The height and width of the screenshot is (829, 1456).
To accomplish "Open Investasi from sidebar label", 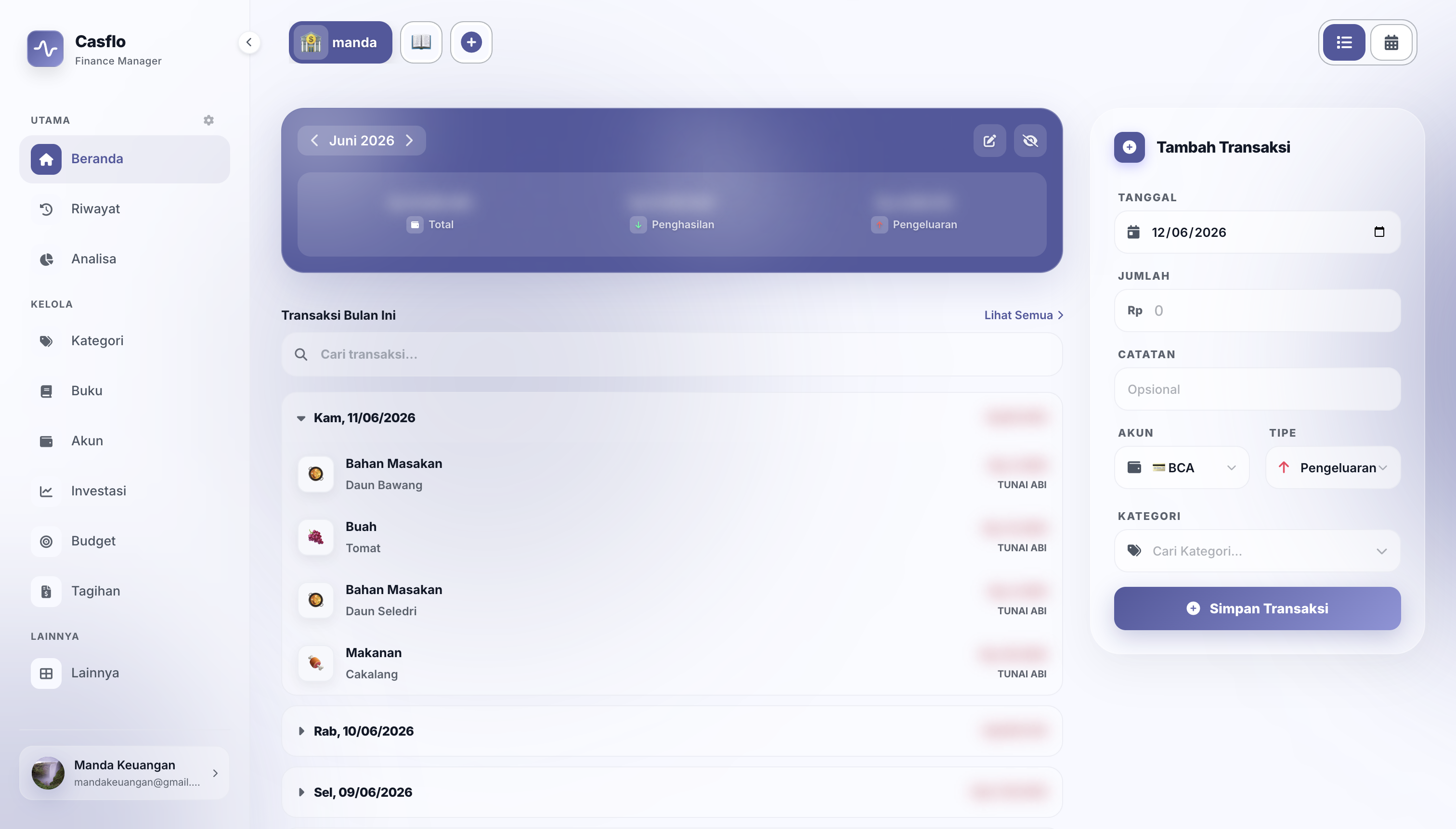I will [x=99, y=492].
